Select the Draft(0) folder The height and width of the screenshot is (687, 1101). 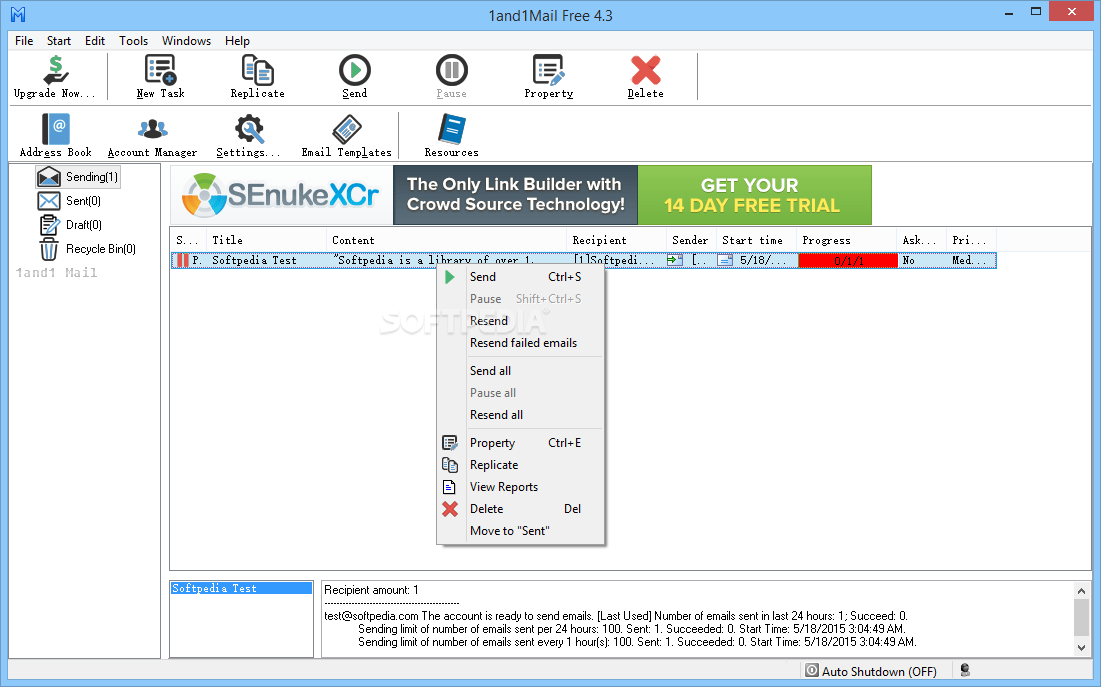pyautogui.click(x=70, y=225)
